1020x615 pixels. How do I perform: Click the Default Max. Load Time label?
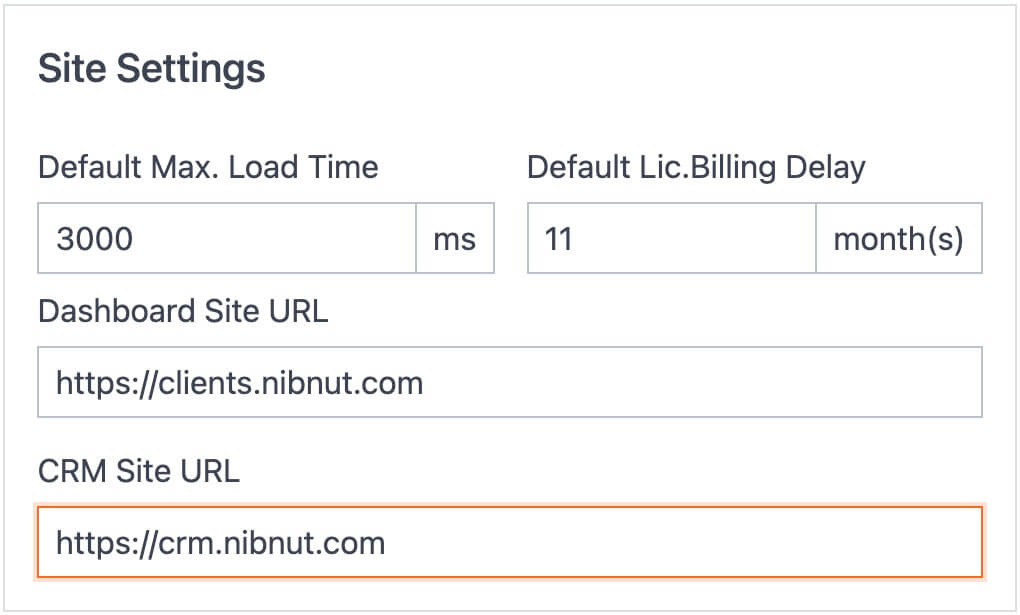click(208, 167)
